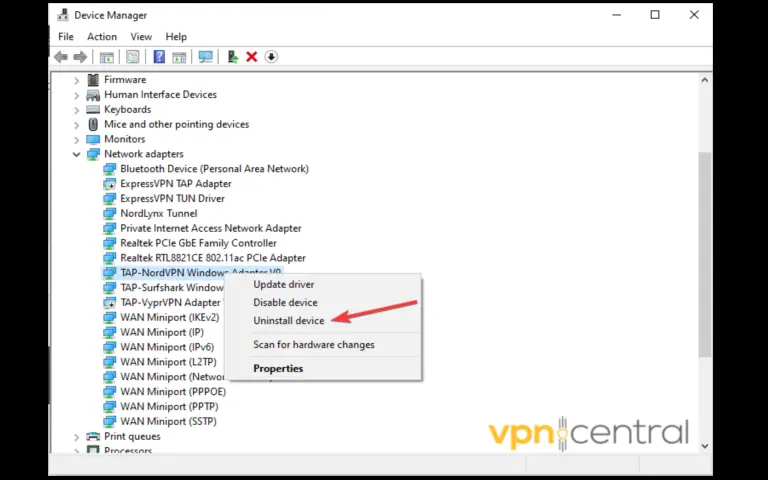Viewport: 768px width, 480px height.
Task: Open the Action menu
Action: (x=102, y=37)
